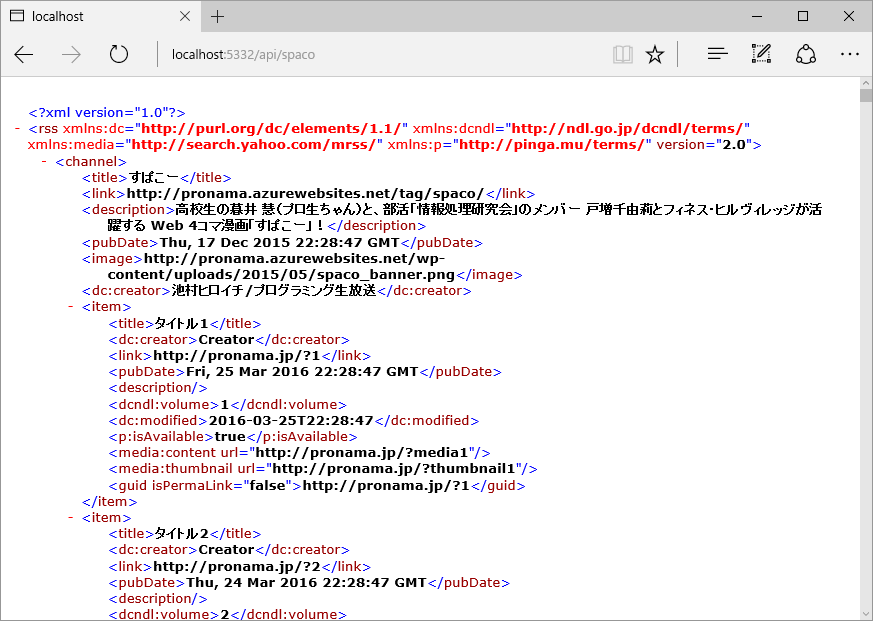Click the scrollbar down arrow
Screen dimensions: 873x621
(865, 612)
